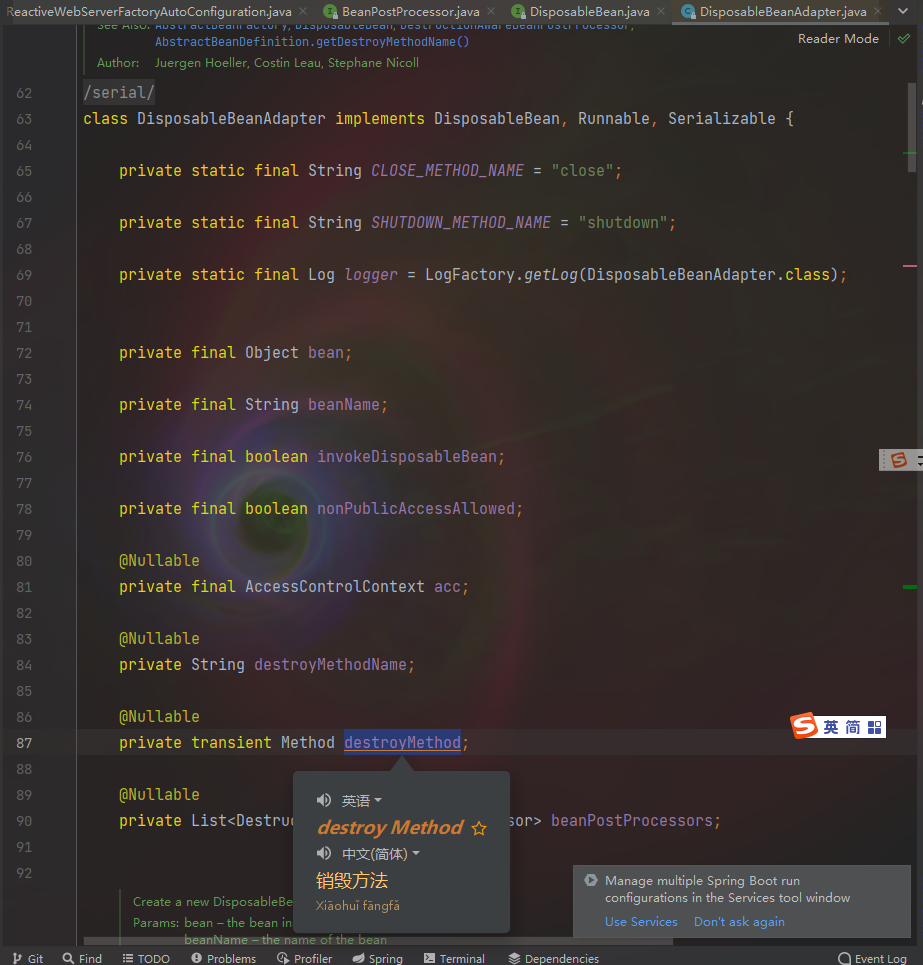This screenshot has width=923, height=965.
Task: Click the CLOSE_METHOD_NAME constant
Action: [447, 170]
